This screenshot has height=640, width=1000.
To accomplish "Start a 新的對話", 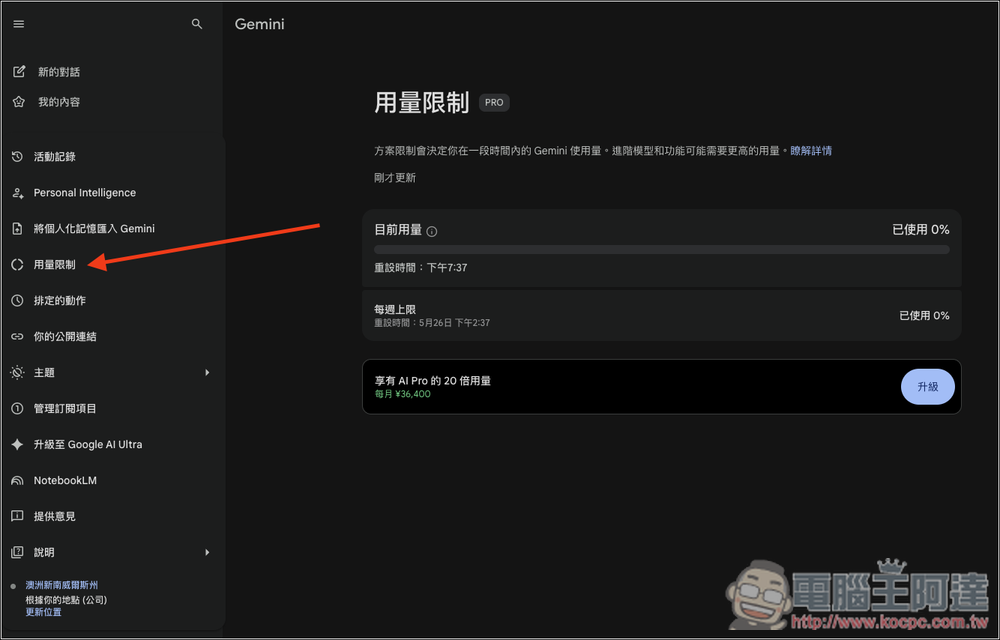I will [x=59, y=72].
